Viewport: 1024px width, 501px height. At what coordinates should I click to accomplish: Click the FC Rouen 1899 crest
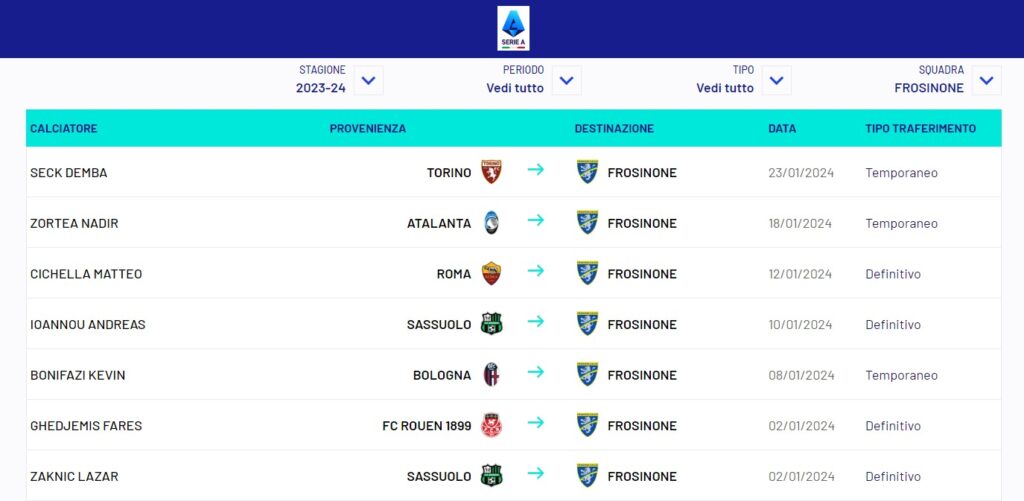[x=491, y=425]
